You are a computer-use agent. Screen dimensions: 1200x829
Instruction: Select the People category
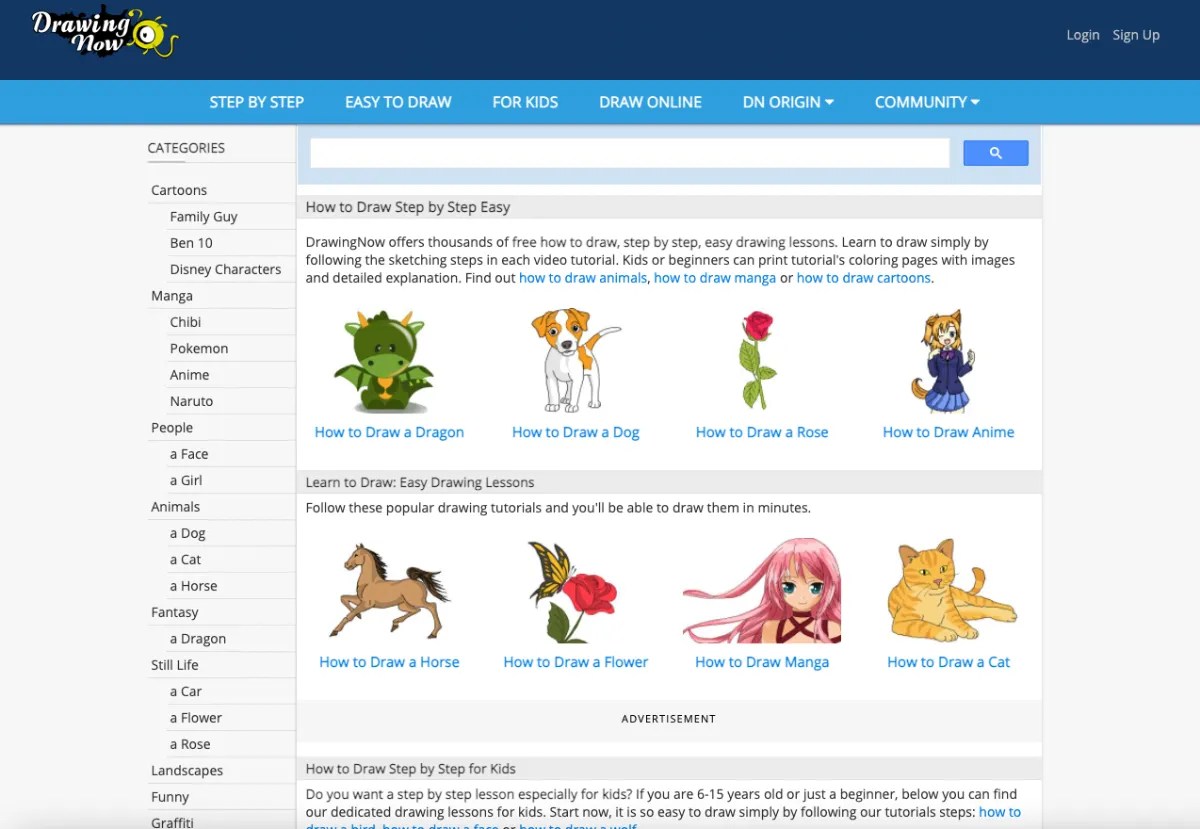point(172,427)
